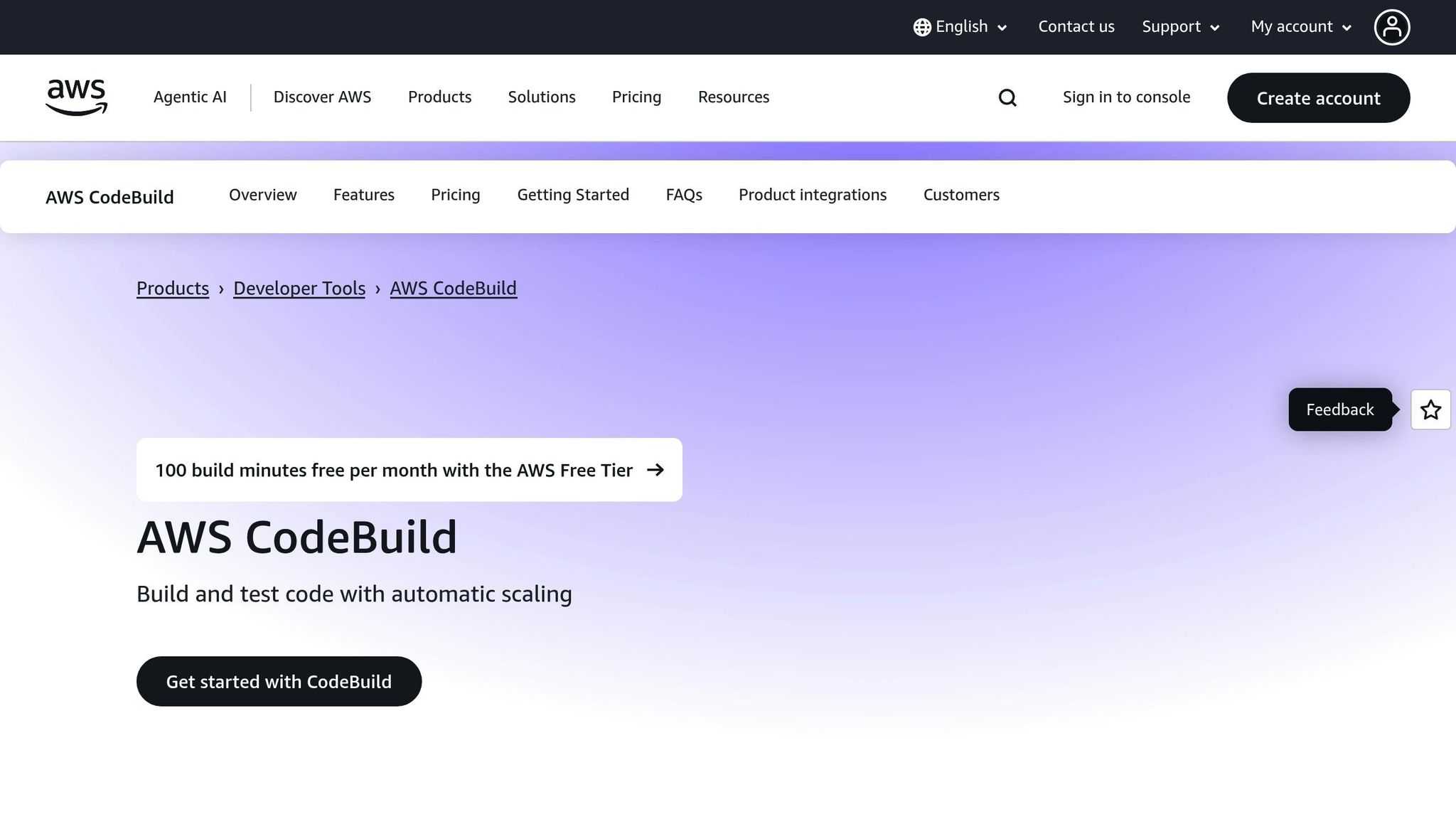Expand the English language dropdown
The height and width of the screenshot is (819, 1456).
pyautogui.click(x=960, y=27)
